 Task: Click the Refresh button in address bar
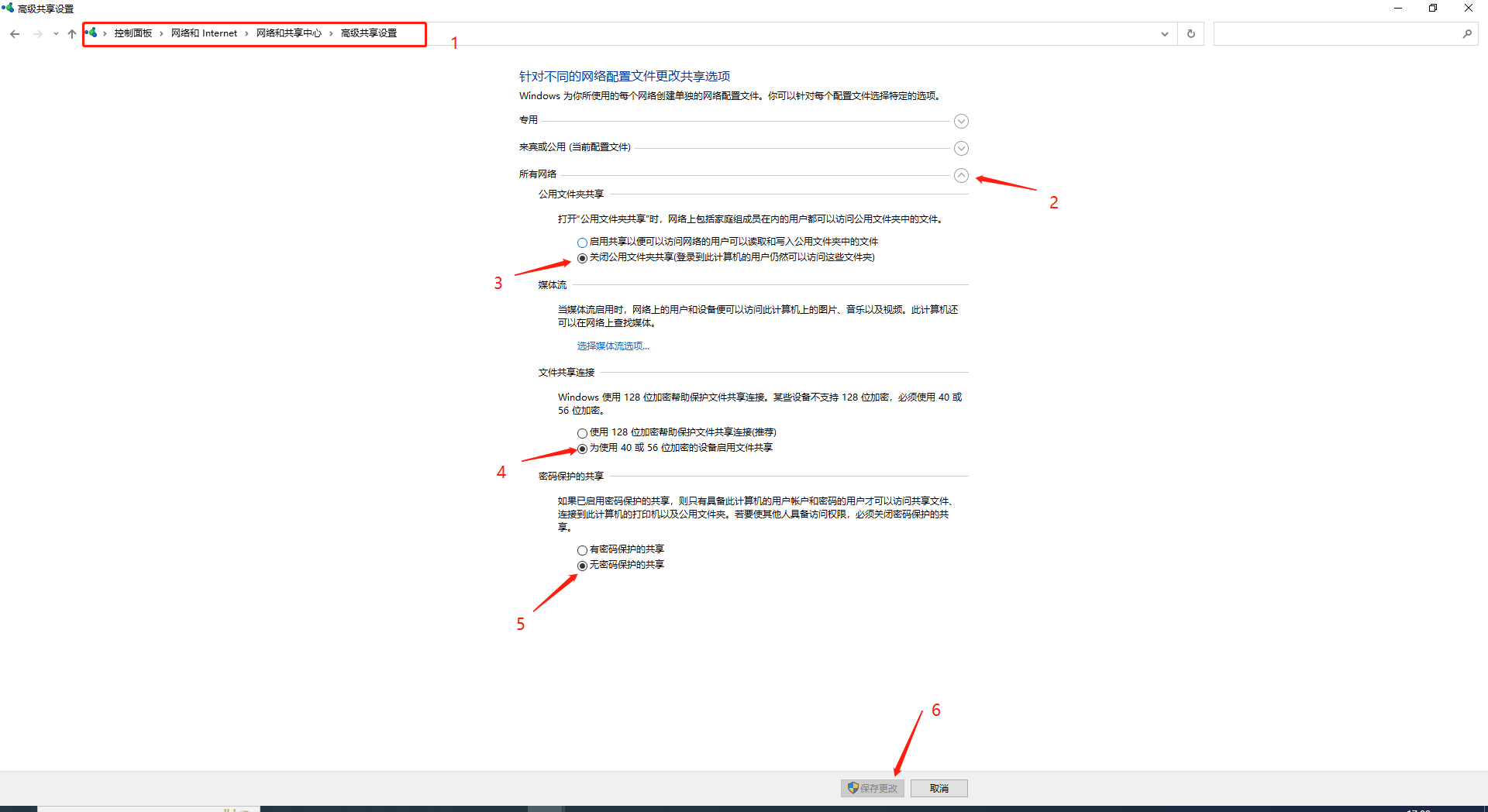1190,33
